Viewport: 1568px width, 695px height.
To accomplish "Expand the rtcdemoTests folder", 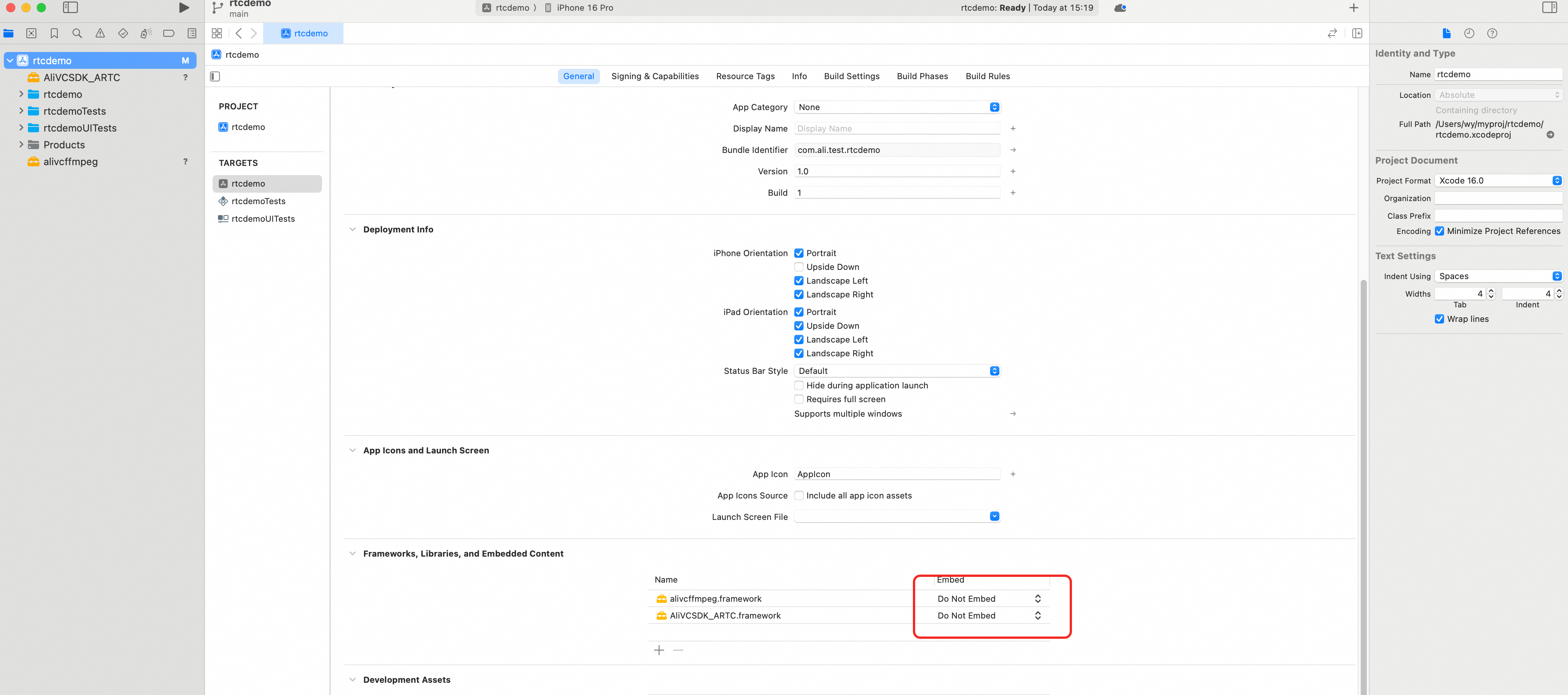I will pyautogui.click(x=21, y=111).
